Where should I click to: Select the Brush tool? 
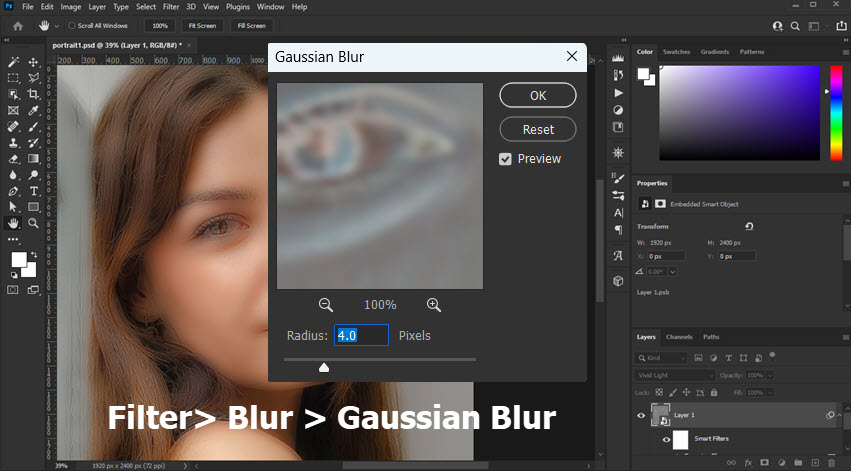33,126
